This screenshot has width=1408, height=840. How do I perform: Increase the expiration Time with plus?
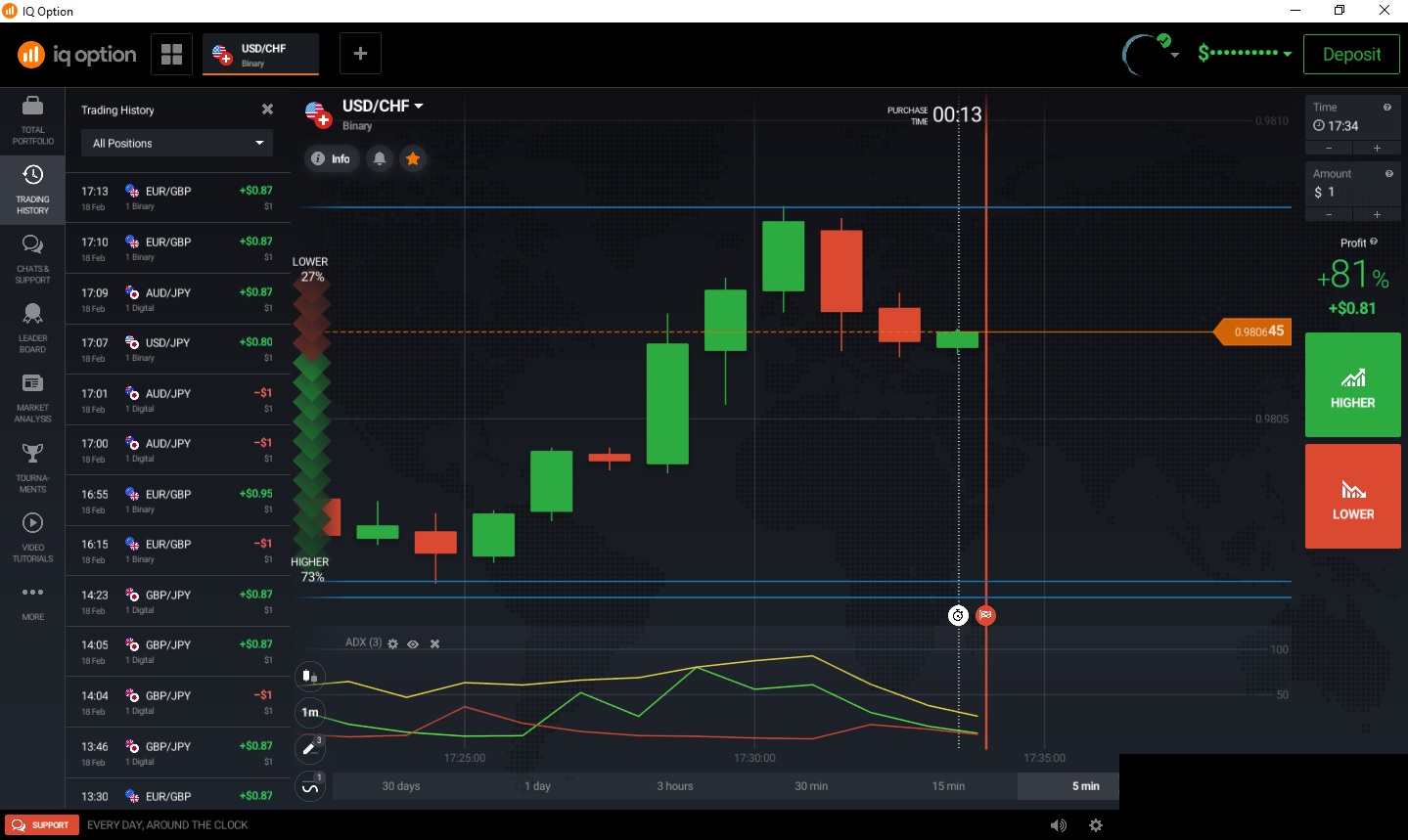coord(1377,148)
